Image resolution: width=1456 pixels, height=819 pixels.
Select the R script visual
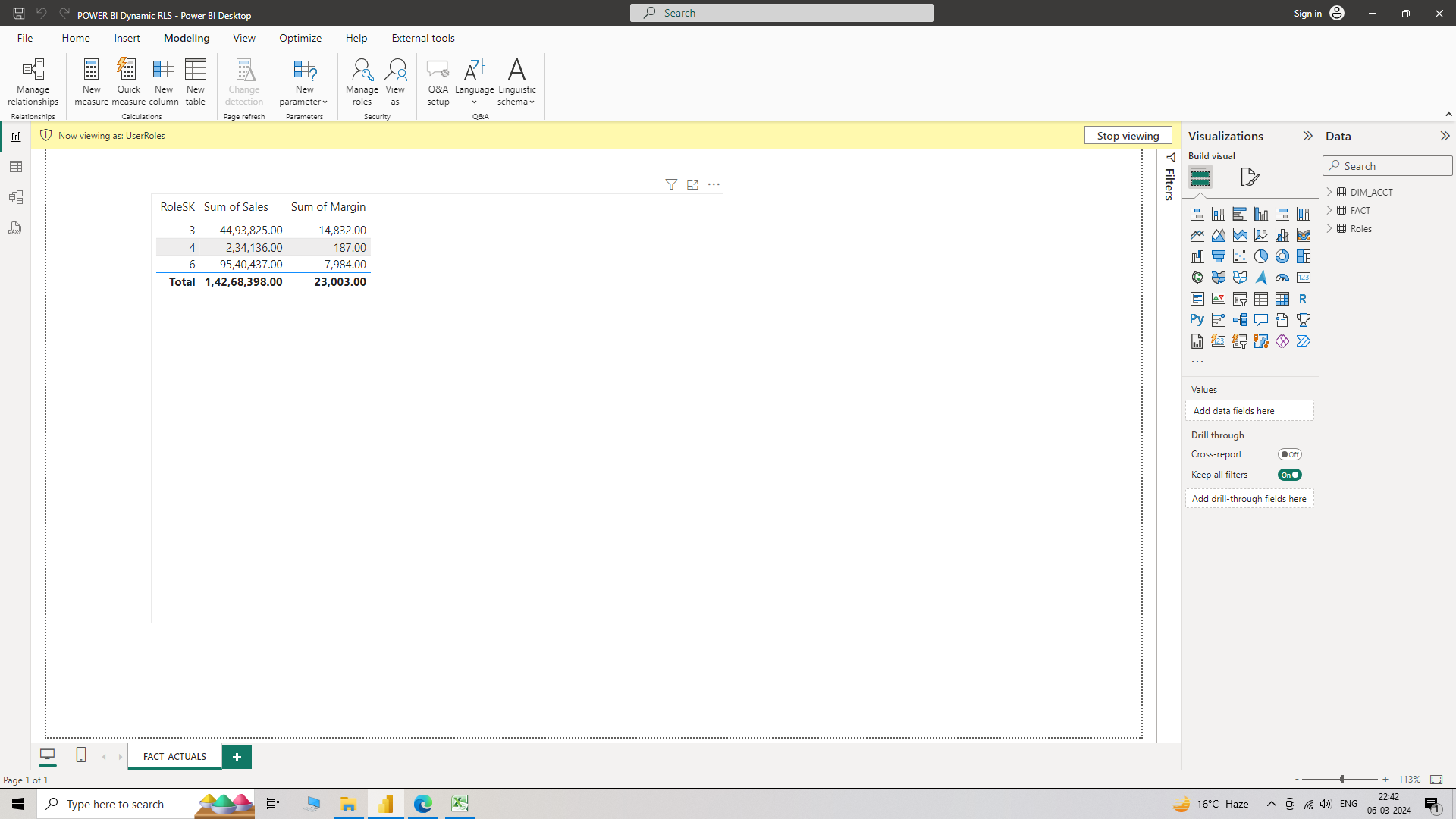1303,299
